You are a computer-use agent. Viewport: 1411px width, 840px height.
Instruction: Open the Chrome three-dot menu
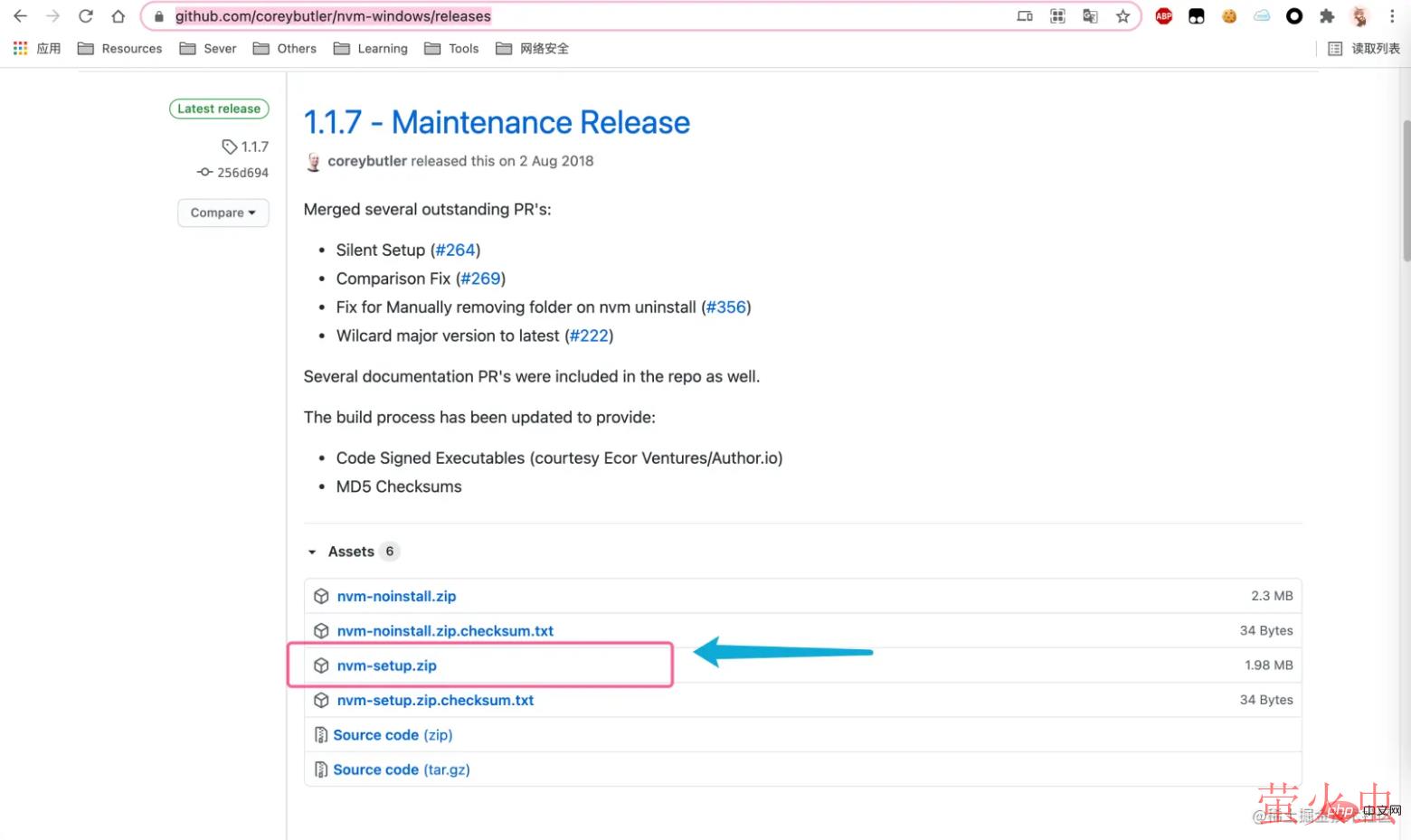tap(1392, 16)
